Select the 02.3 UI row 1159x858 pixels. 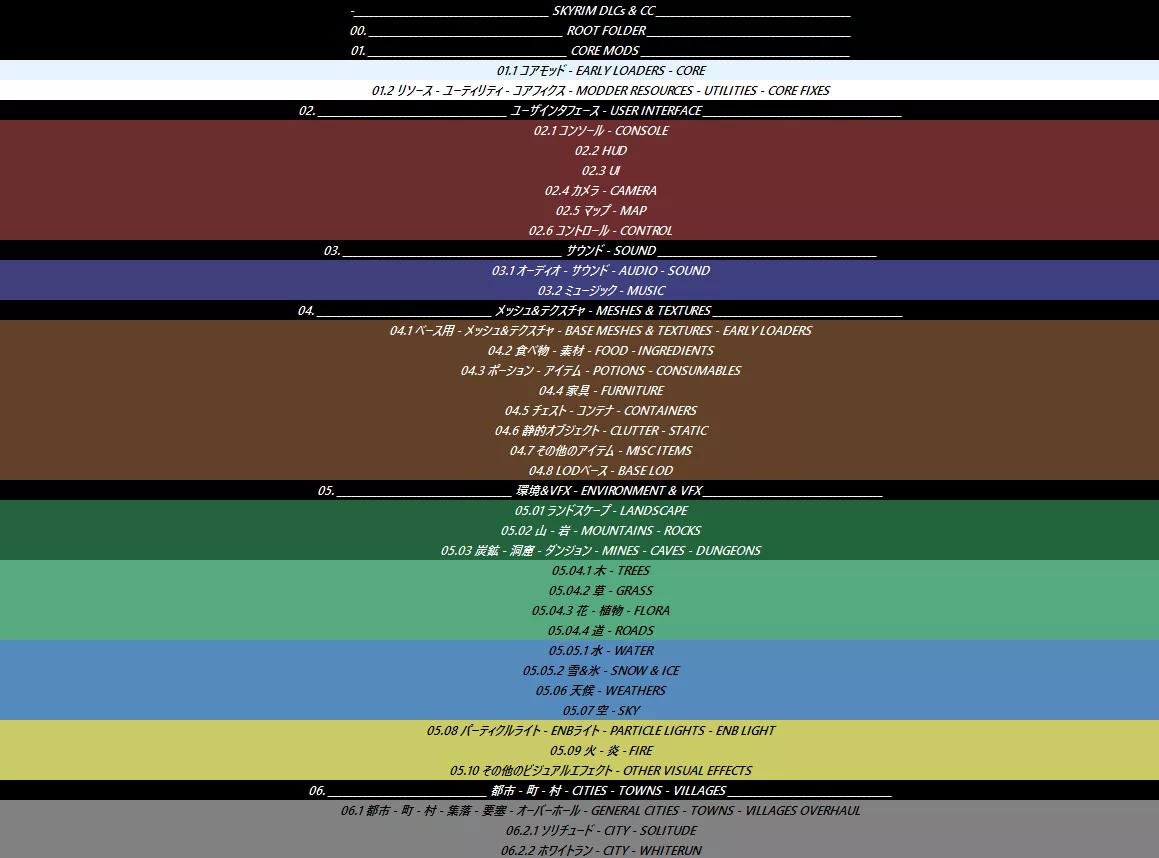[x=580, y=170]
